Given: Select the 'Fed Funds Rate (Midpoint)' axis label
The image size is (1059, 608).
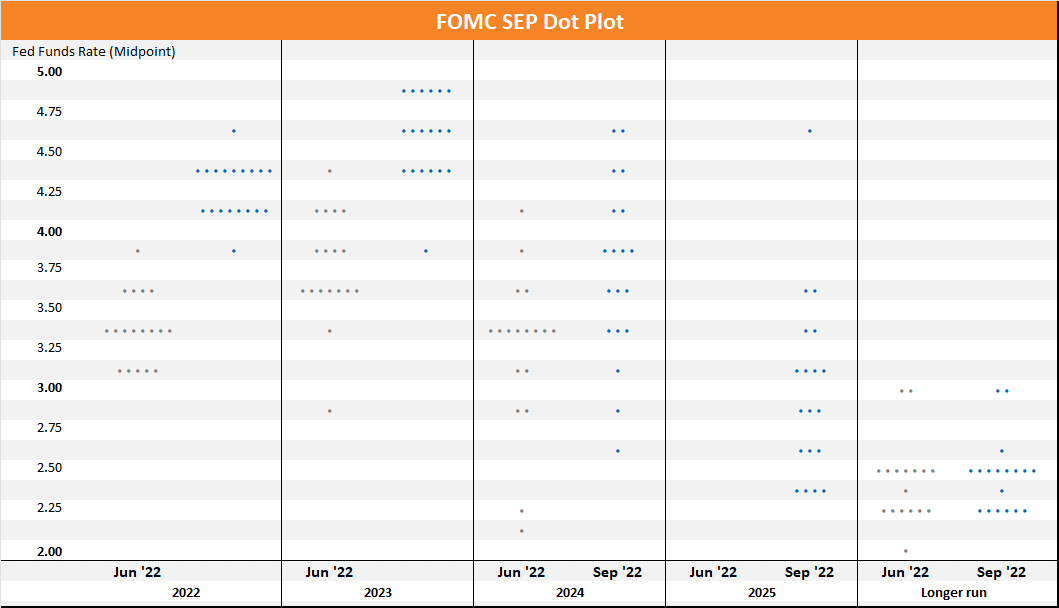Looking at the screenshot, I should [94, 51].
